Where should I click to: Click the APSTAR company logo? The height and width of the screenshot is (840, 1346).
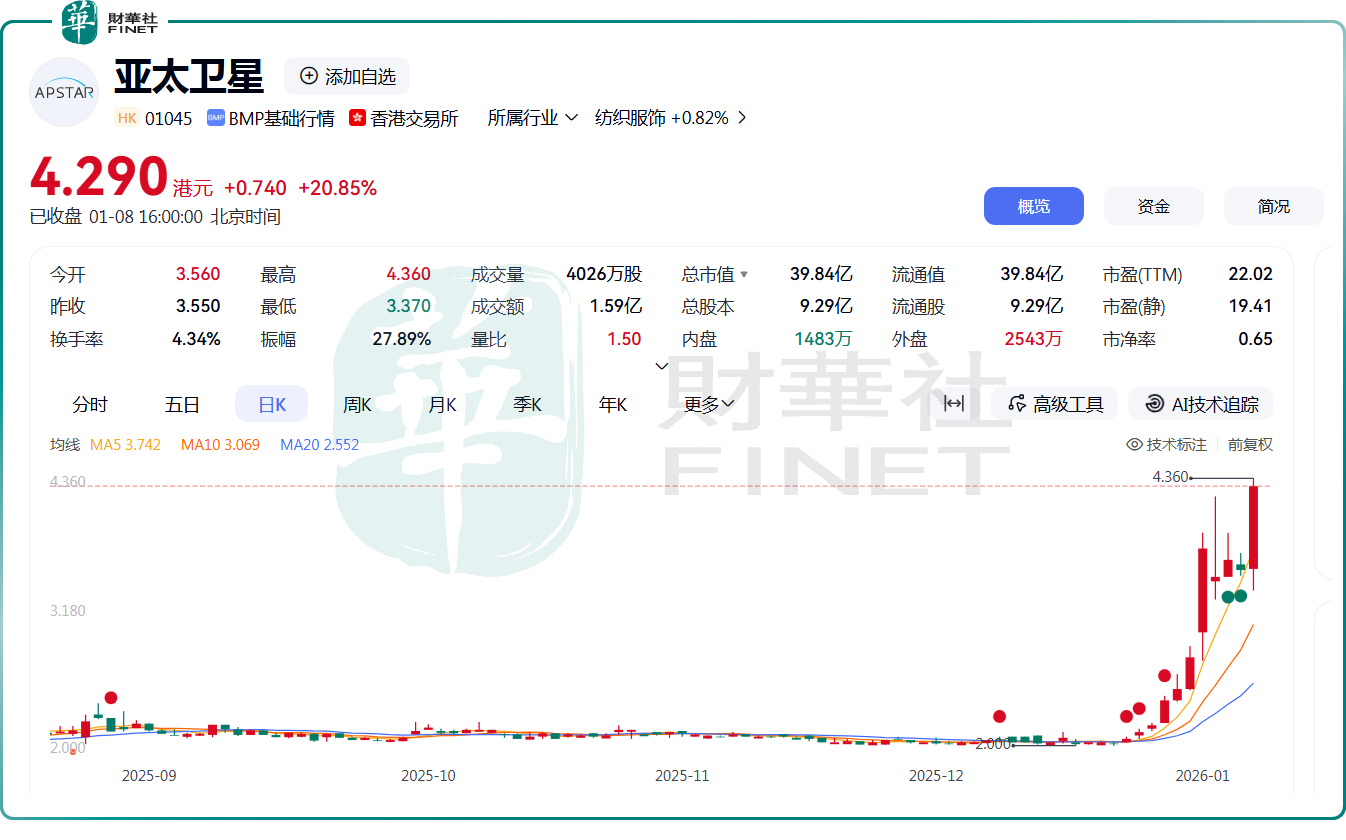64,92
